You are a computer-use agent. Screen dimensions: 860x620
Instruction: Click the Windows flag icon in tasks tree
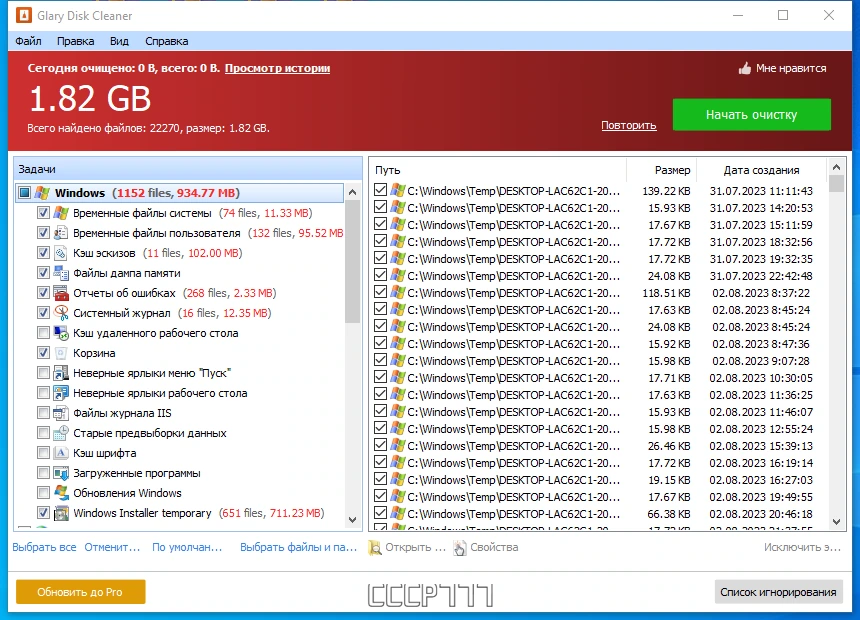(42, 193)
